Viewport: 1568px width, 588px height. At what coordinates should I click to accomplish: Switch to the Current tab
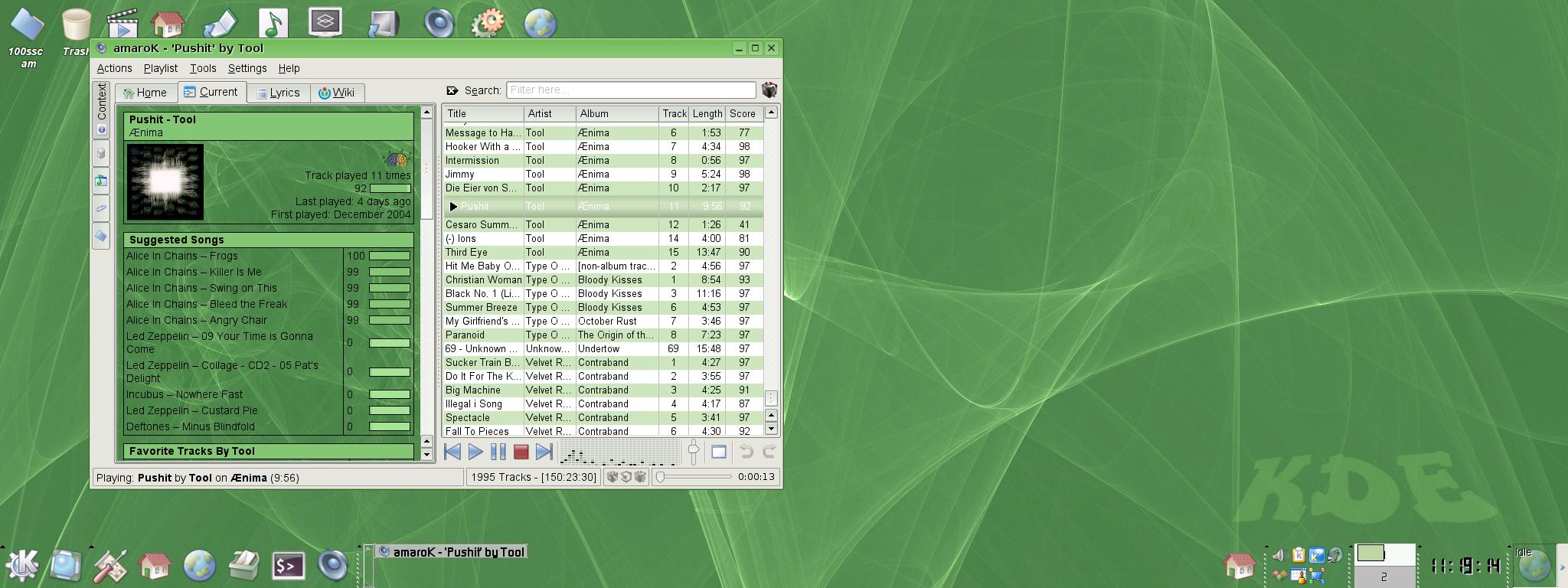coord(212,92)
